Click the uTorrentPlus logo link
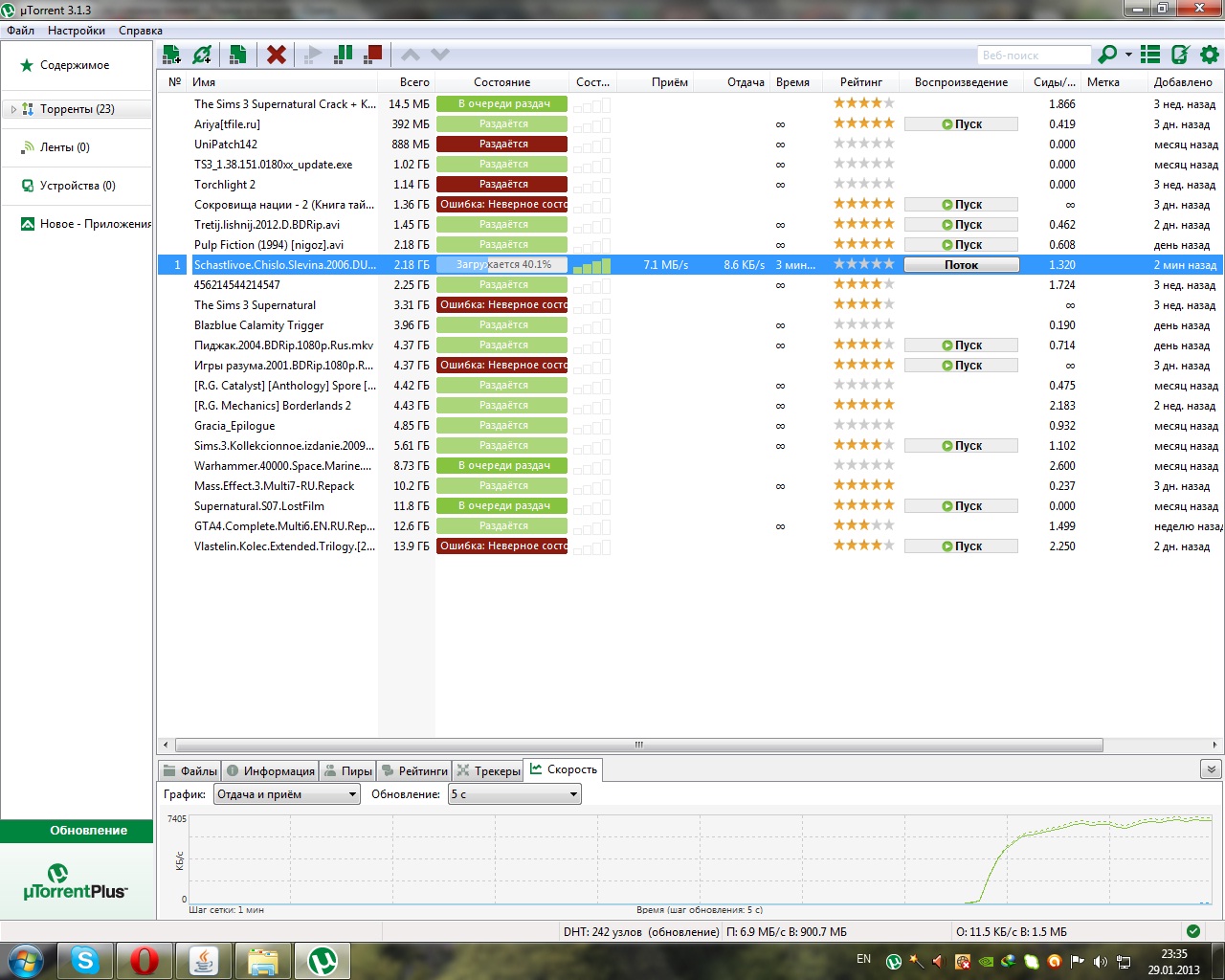This screenshot has height=980, width=1225. (76, 882)
